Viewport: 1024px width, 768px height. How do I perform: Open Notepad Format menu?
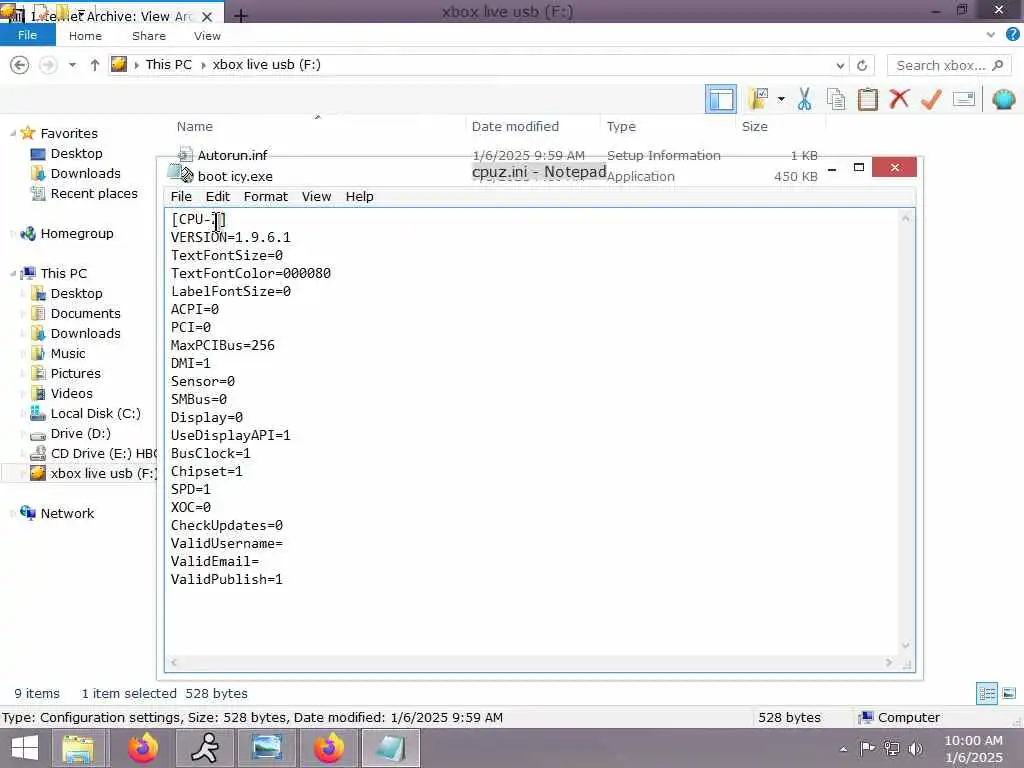click(x=265, y=197)
